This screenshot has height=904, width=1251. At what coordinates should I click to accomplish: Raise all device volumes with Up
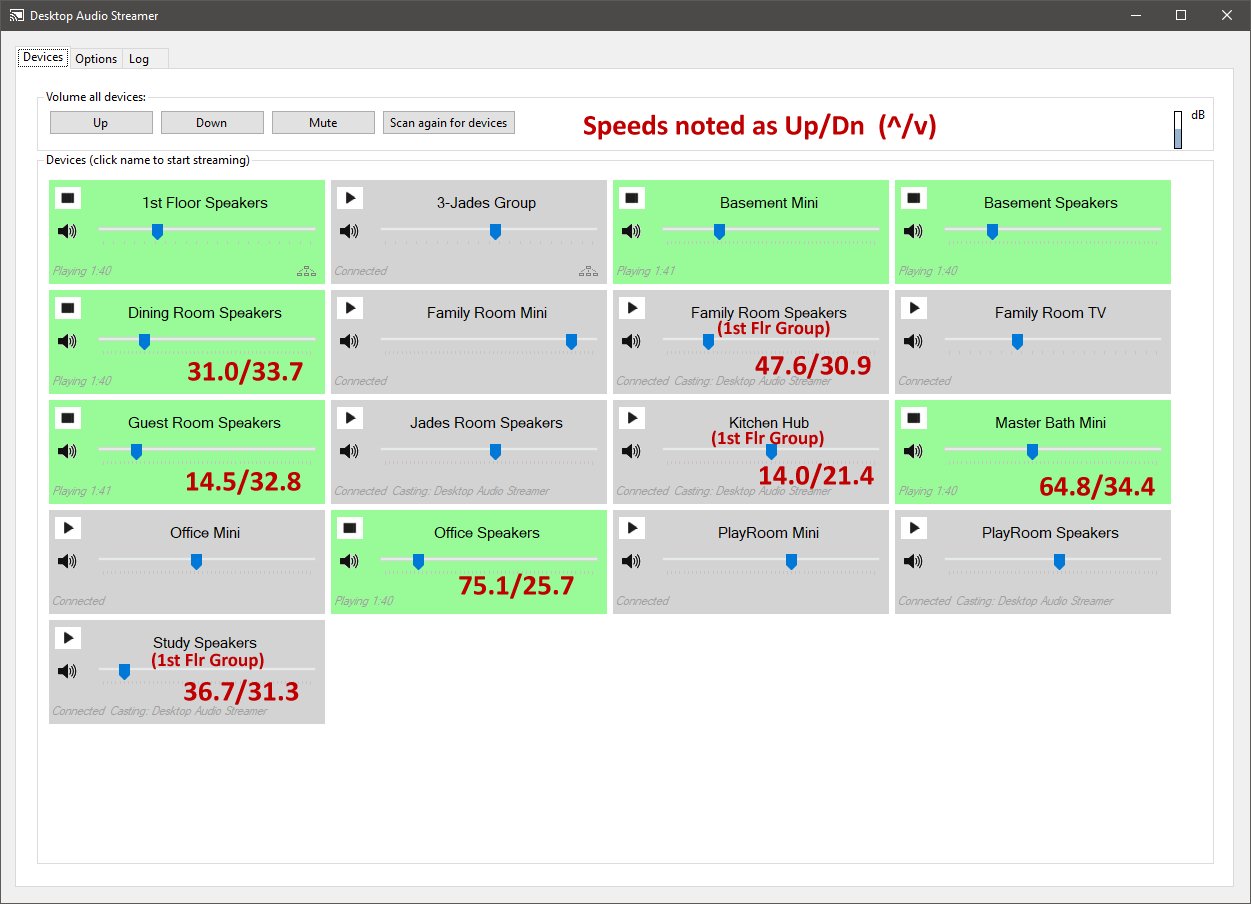[x=101, y=122]
